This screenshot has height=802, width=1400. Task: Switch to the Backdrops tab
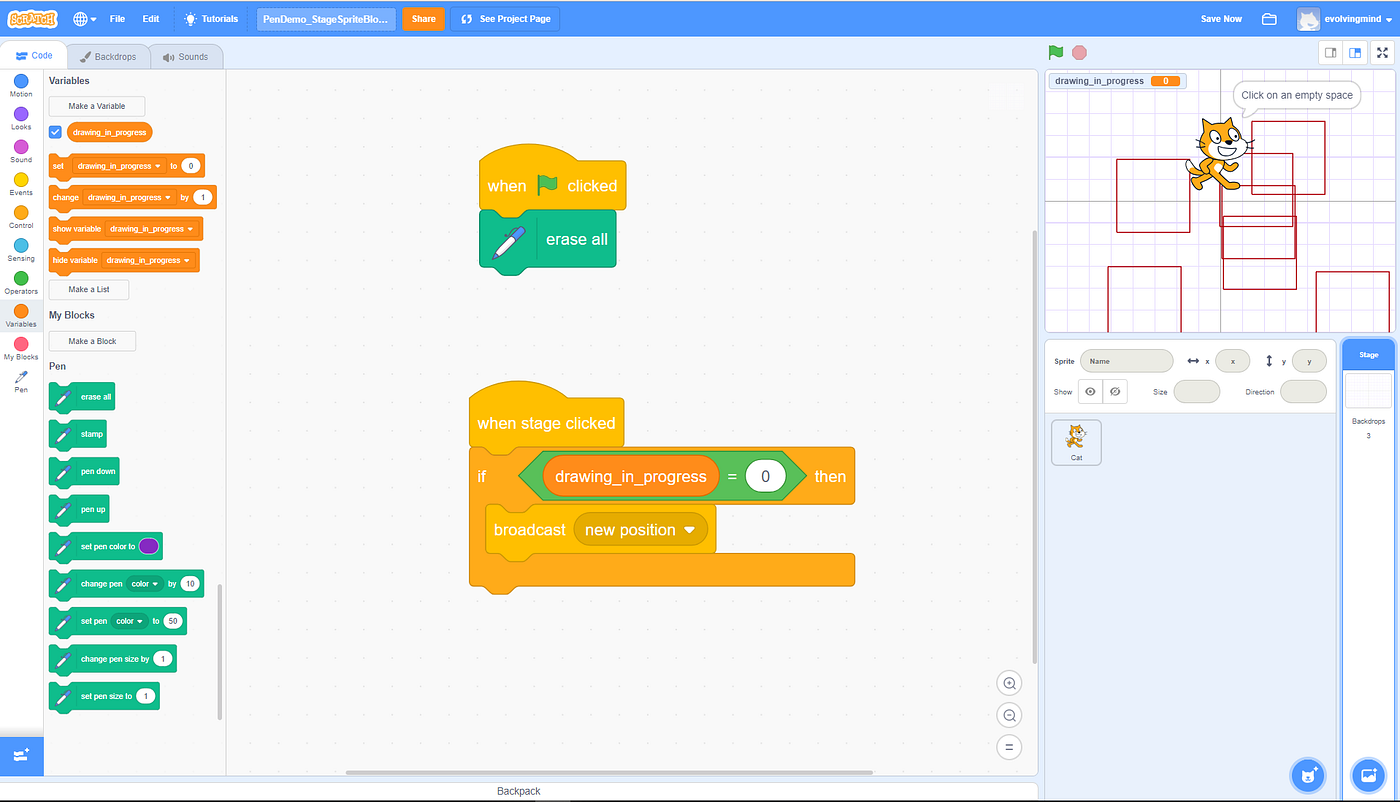point(108,56)
